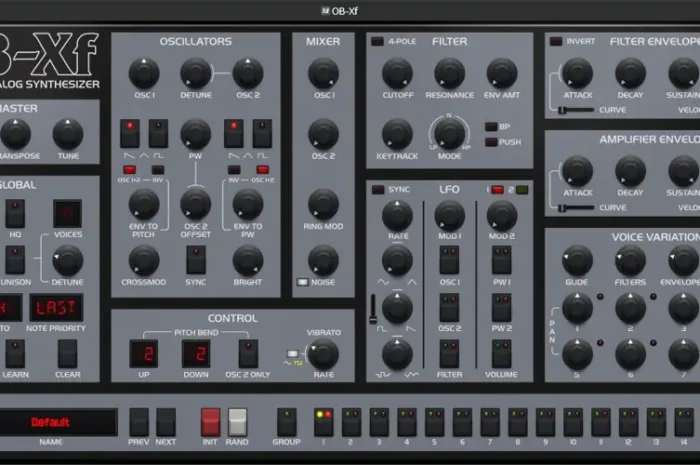The image size is (700, 465).
Task: Click the BRIGHT knob
Action: [x=248, y=260]
